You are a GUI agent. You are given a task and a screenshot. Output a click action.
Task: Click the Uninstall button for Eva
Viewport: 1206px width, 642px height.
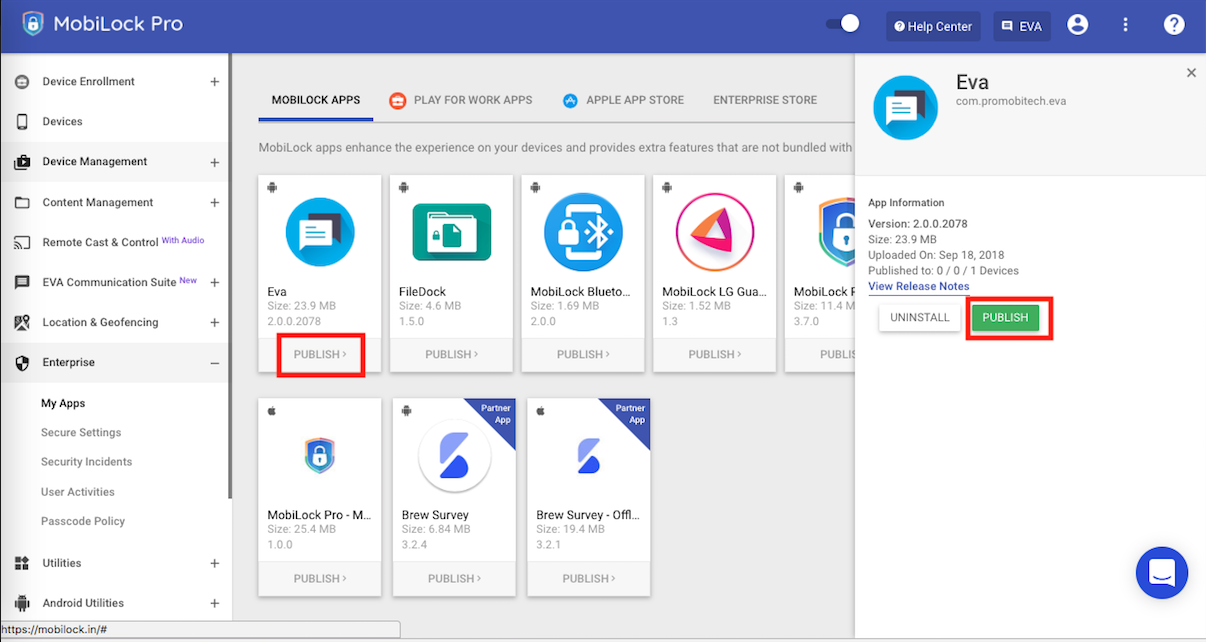pyautogui.click(x=920, y=318)
